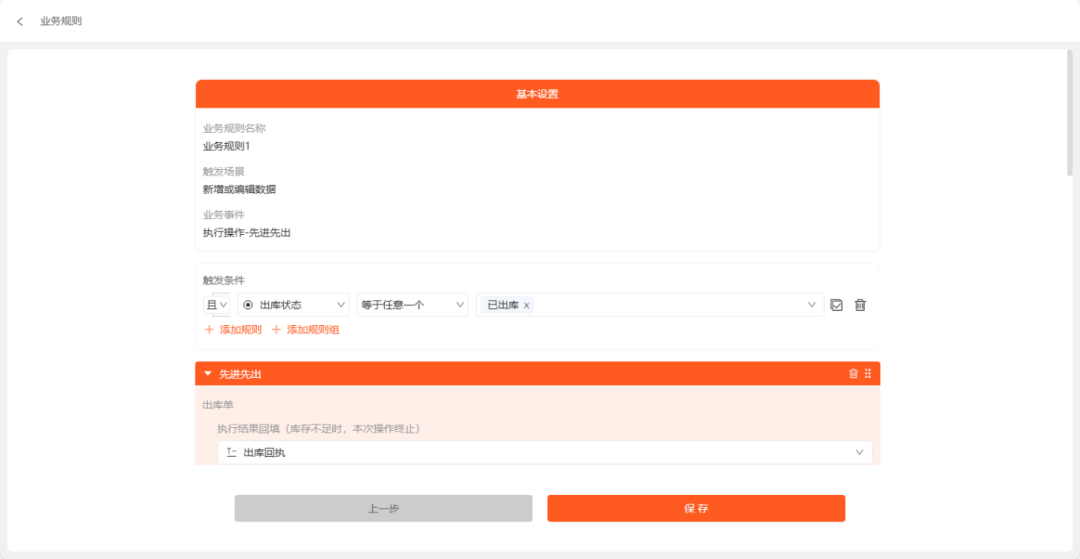The width and height of the screenshot is (1080, 559).
Task: Click the 新增或编辑数据 trigger scene value
Action: pyautogui.click(x=240, y=189)
